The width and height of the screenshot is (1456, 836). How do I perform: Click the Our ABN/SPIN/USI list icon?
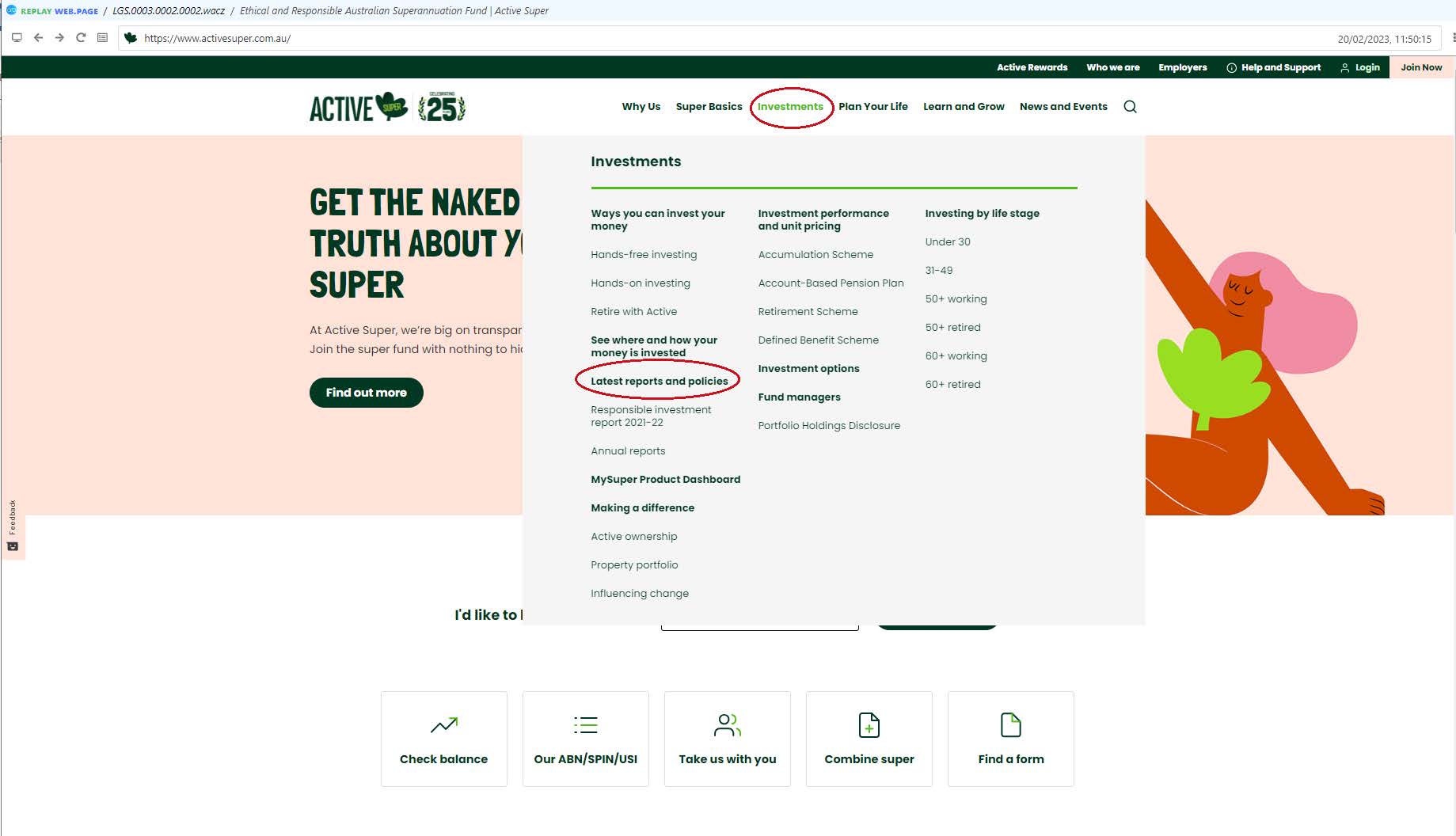tap(586, 725)
